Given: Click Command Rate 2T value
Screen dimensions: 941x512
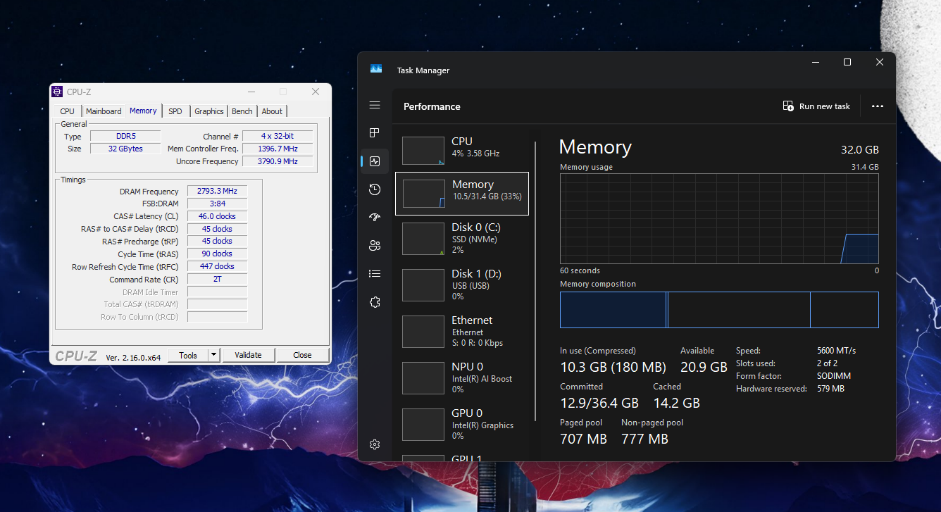Looking at the screenshot, I should point(217,279).
